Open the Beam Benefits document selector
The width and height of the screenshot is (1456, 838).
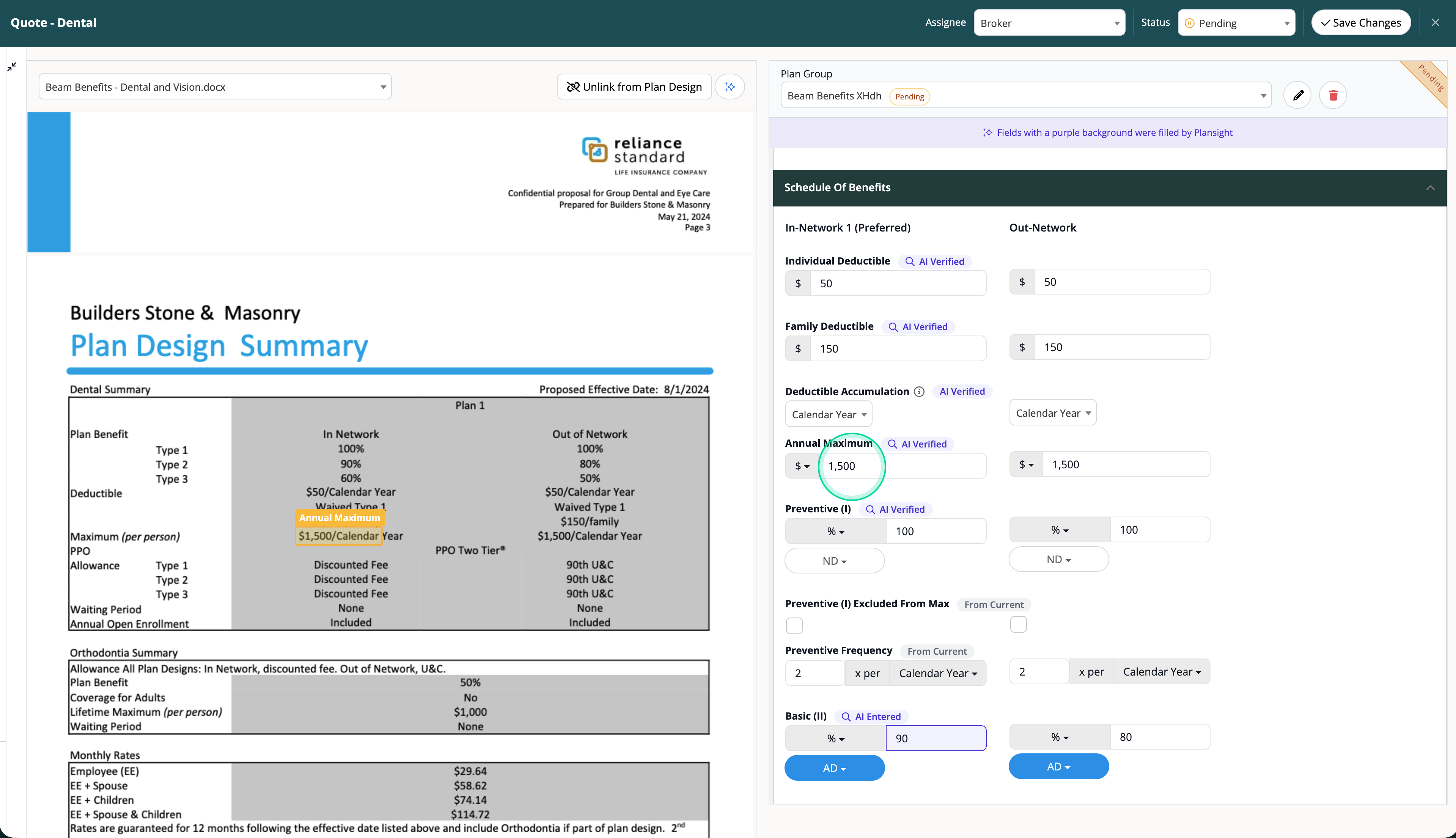tap(215, 86)
